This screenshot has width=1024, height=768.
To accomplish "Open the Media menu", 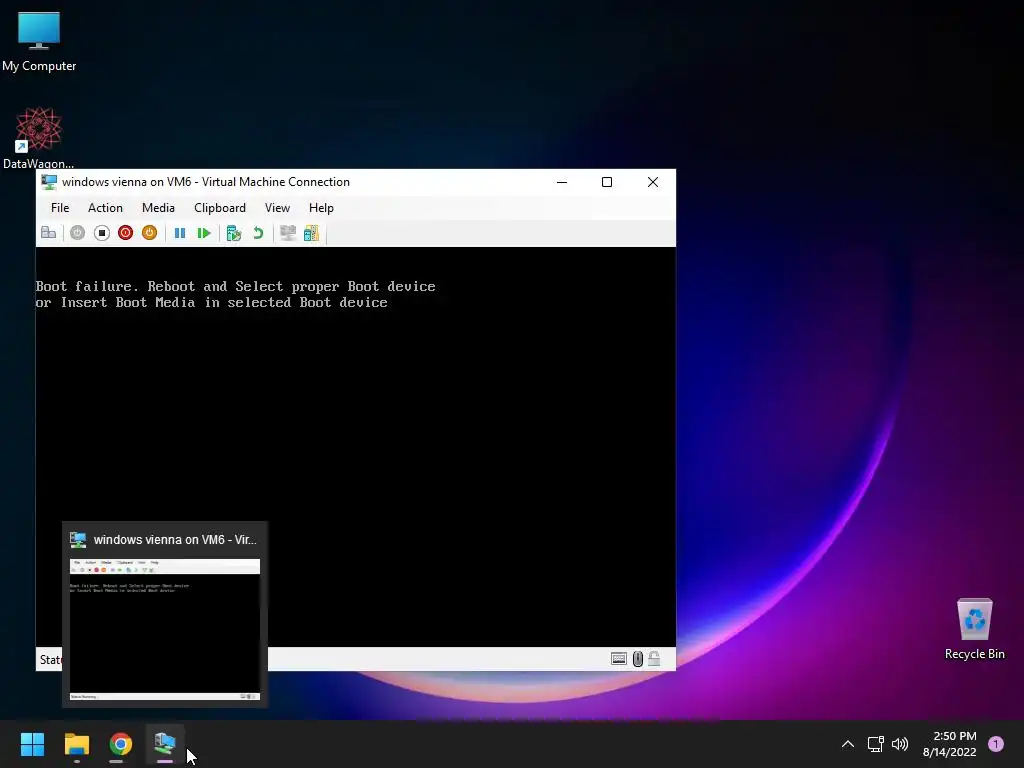I will point(158,208).
